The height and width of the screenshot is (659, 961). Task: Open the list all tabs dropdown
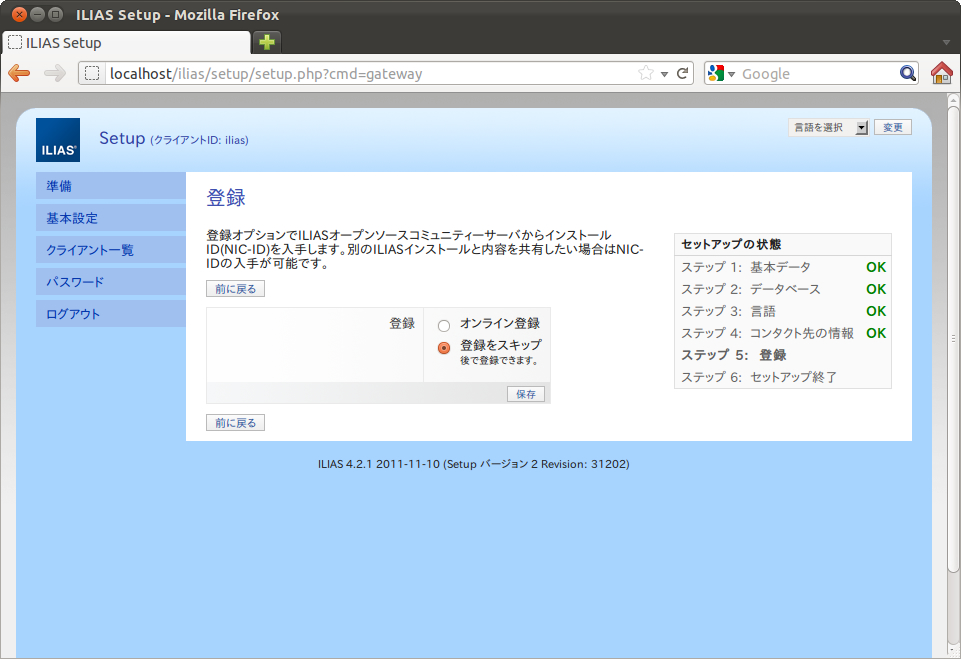pyautogui.click(x=946, y=42)
